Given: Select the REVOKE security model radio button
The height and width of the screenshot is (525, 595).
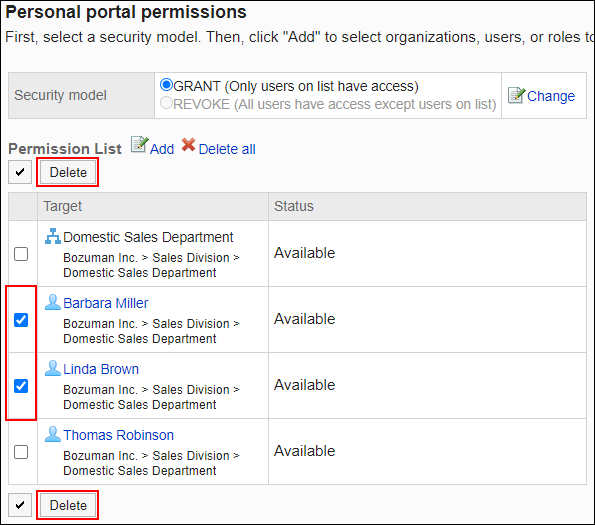Looking at the screenshot, I should click(x=166, y=103).
